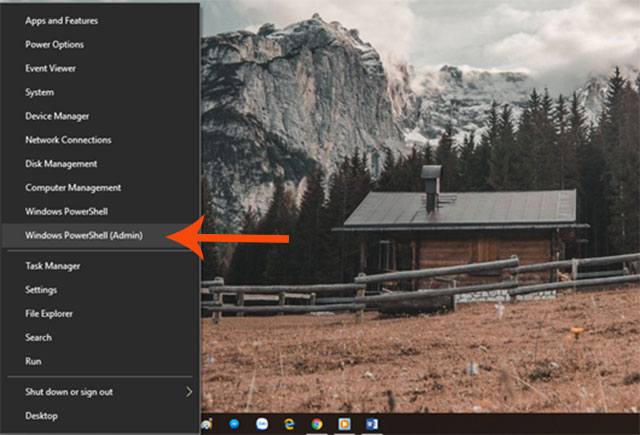Select Computer Management
The image size is (640, 435).
tap(100, 188)
